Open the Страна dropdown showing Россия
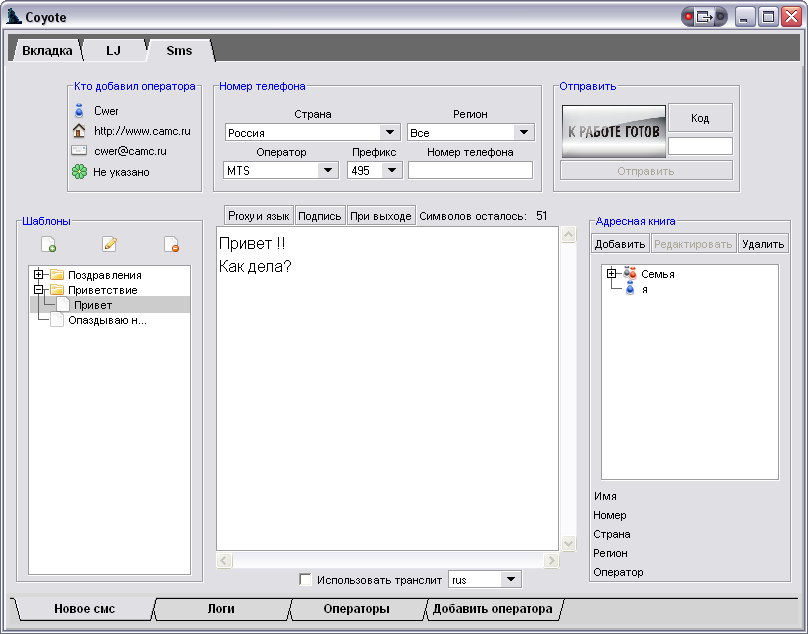 tap(390, 132)
